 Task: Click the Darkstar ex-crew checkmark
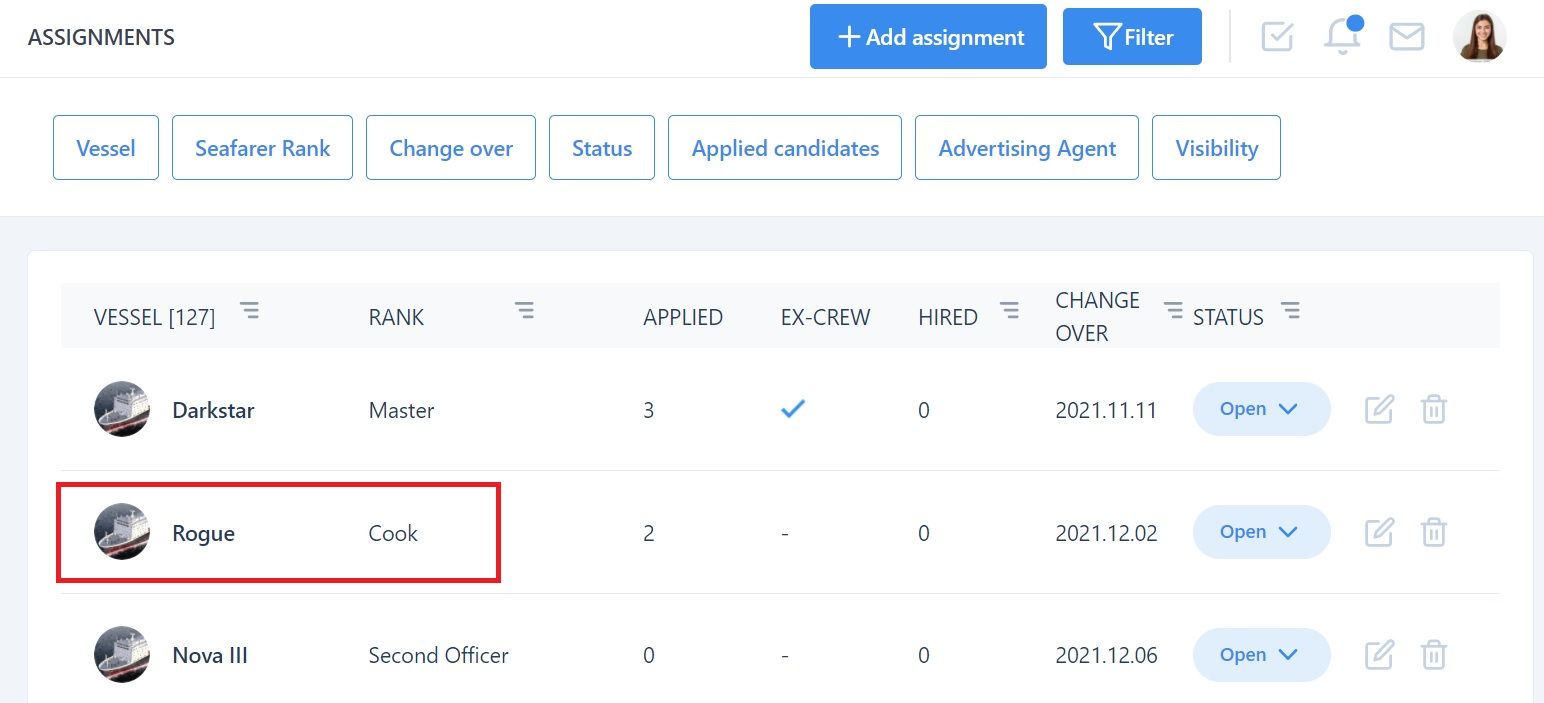pos(793,409)
